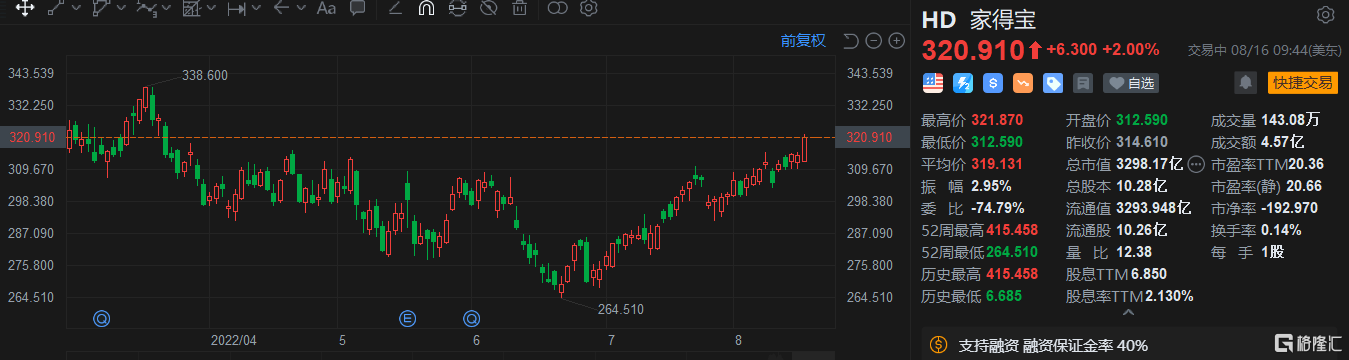Click the gray notes bookmark icon

point(1082,82)
